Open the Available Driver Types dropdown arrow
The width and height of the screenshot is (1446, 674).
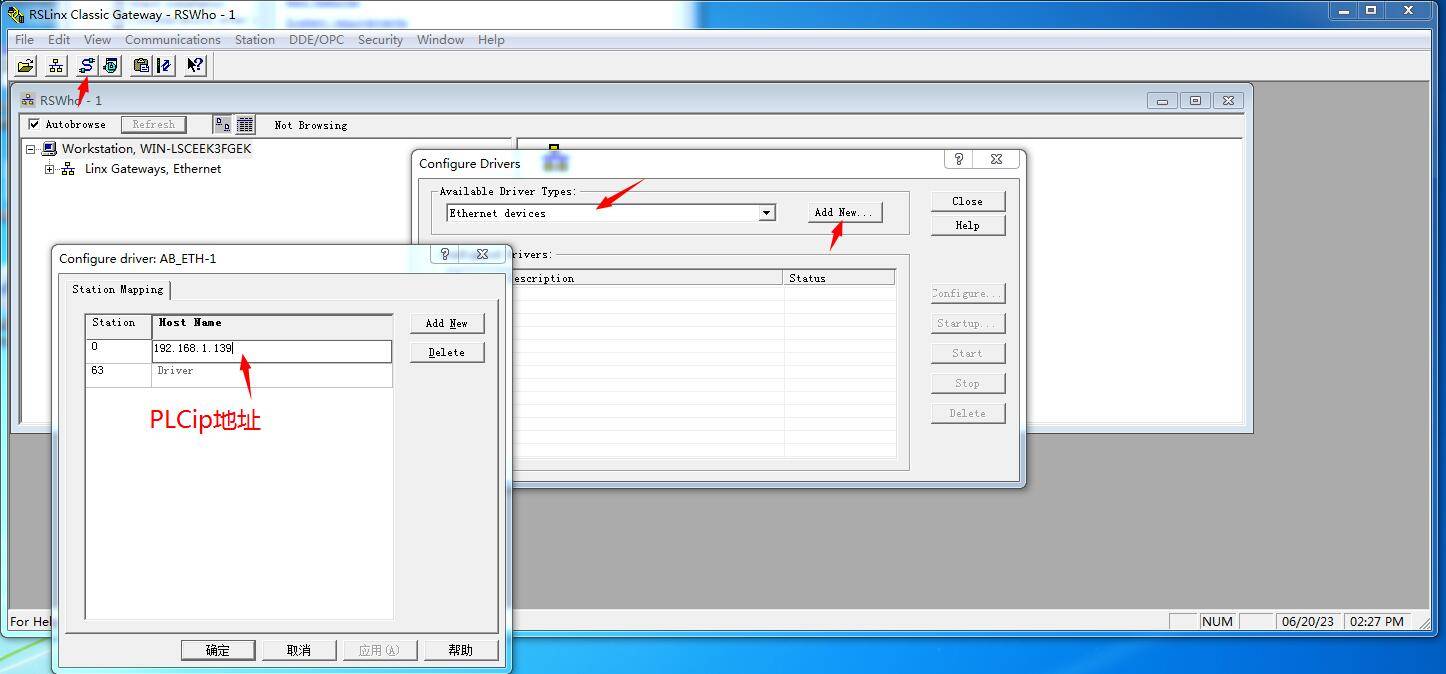766,213
